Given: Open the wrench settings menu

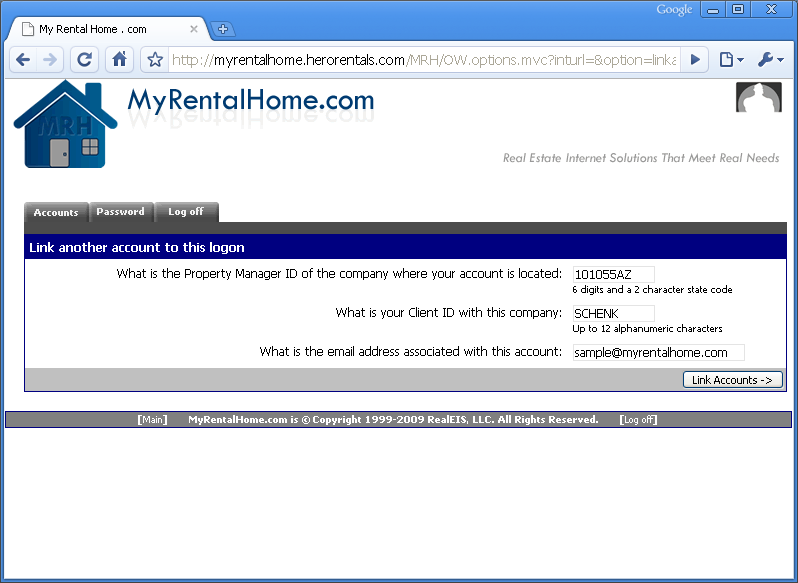Looking at the screenshot, I should click(770, 60).
